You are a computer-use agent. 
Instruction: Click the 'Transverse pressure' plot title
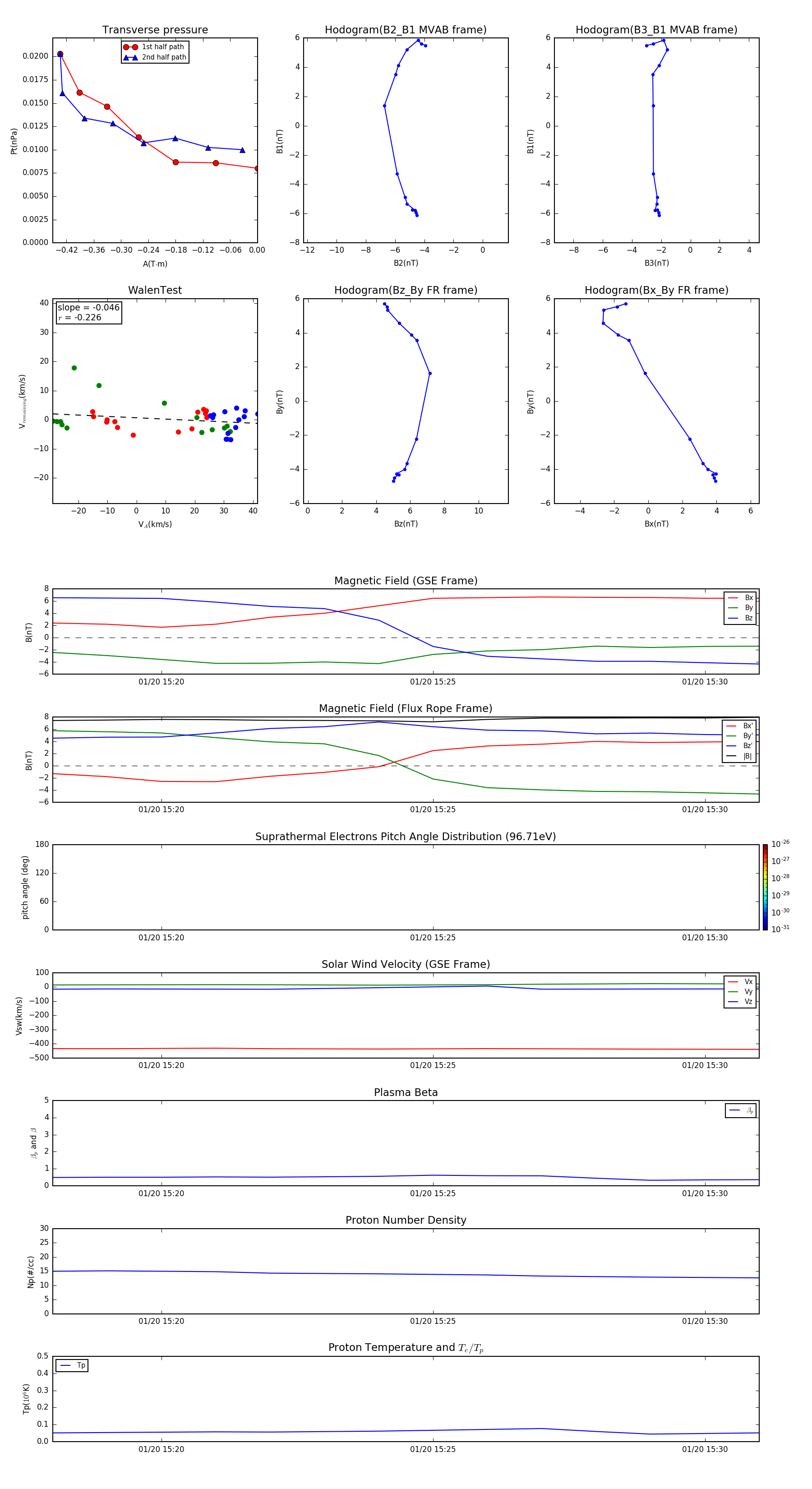point(155,30)
